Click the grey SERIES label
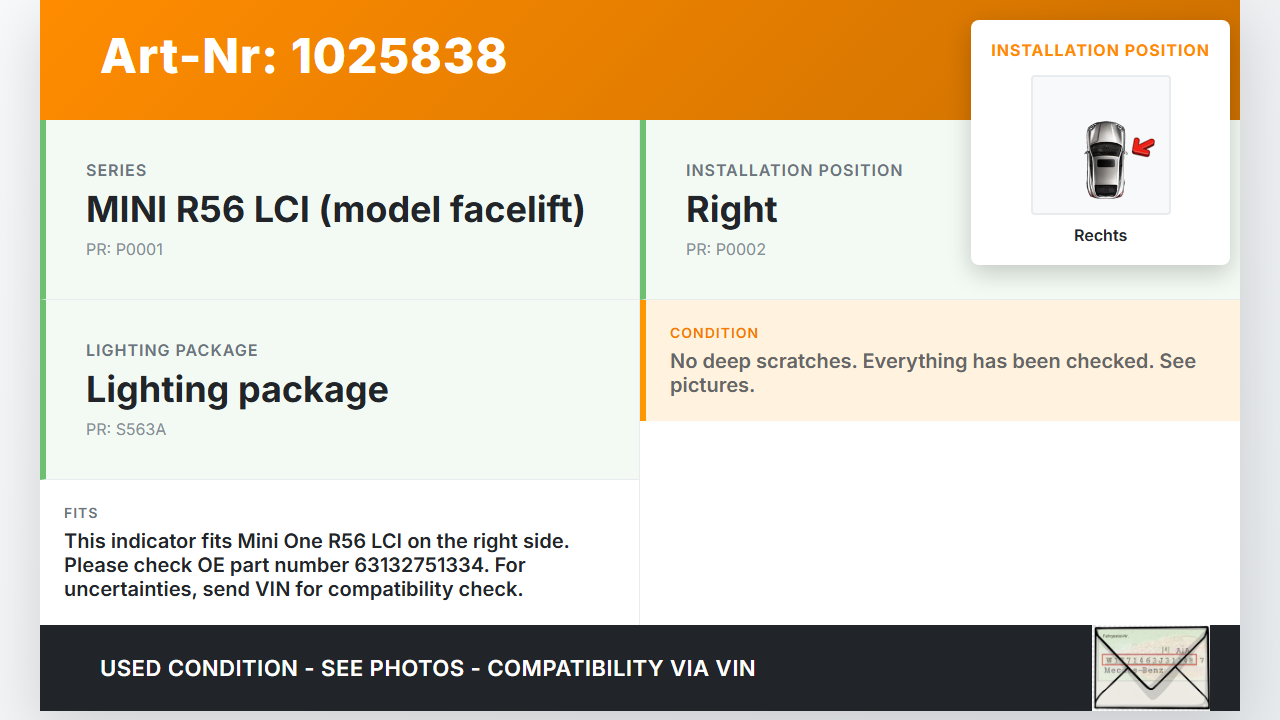The width and height of the screenshot is (1280, 720). point(116,170)
